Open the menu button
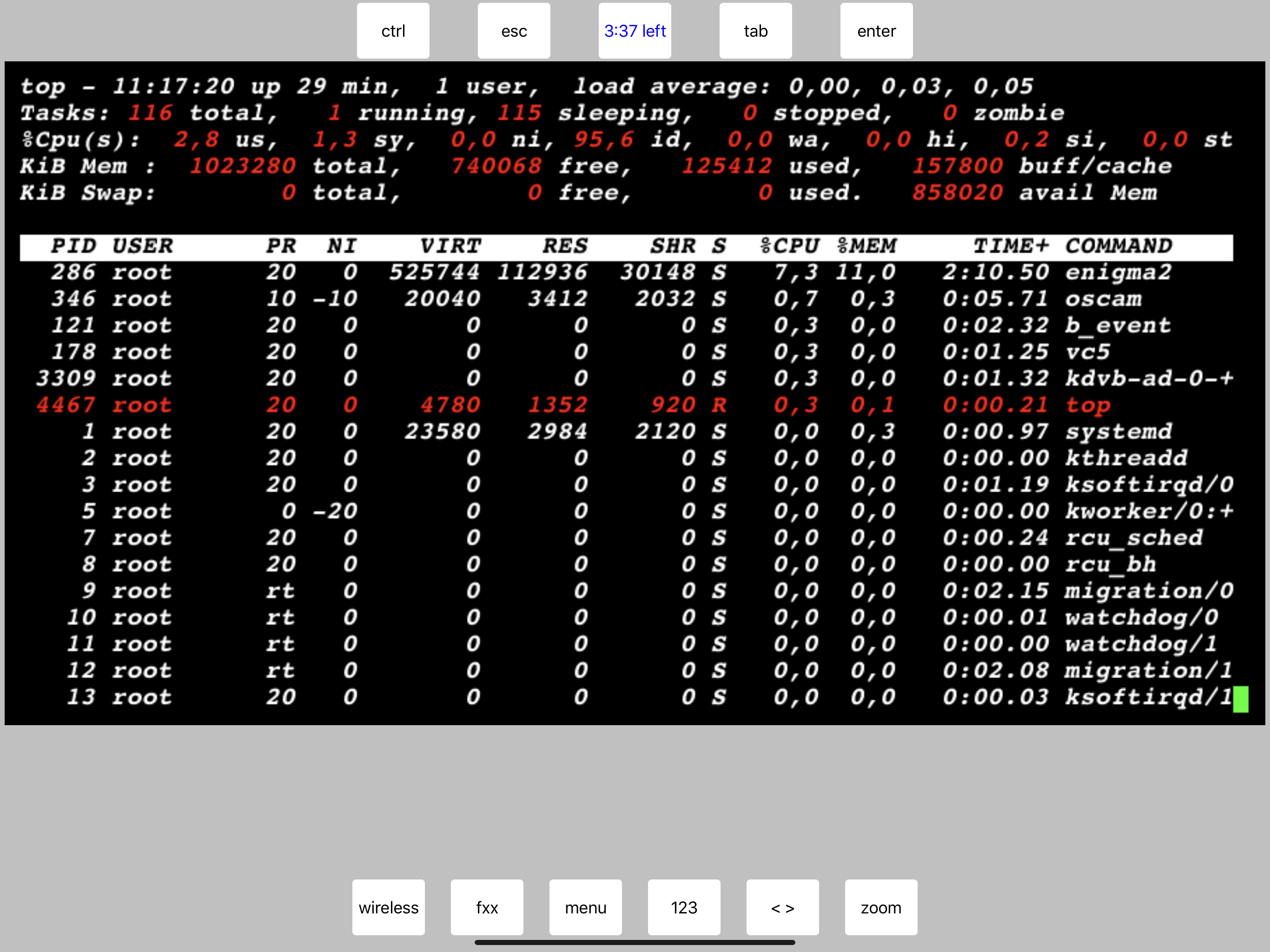This screenshot has width=1270, height=952. click(585, 907)
